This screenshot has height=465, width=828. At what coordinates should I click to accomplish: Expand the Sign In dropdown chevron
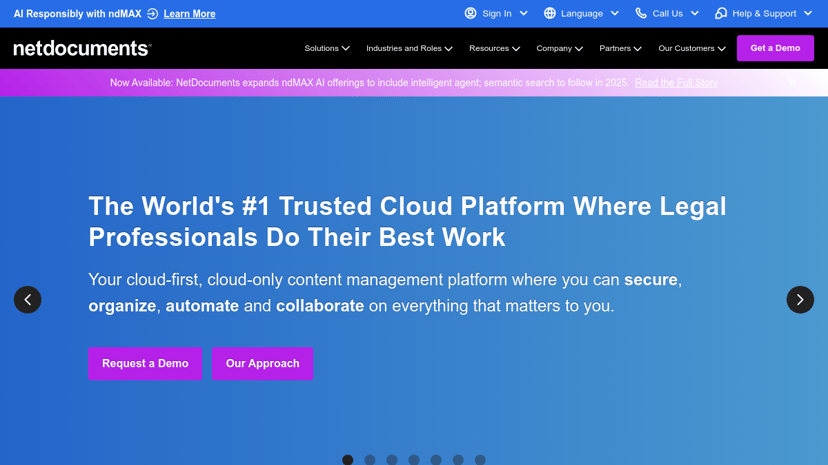coord(523,13)
